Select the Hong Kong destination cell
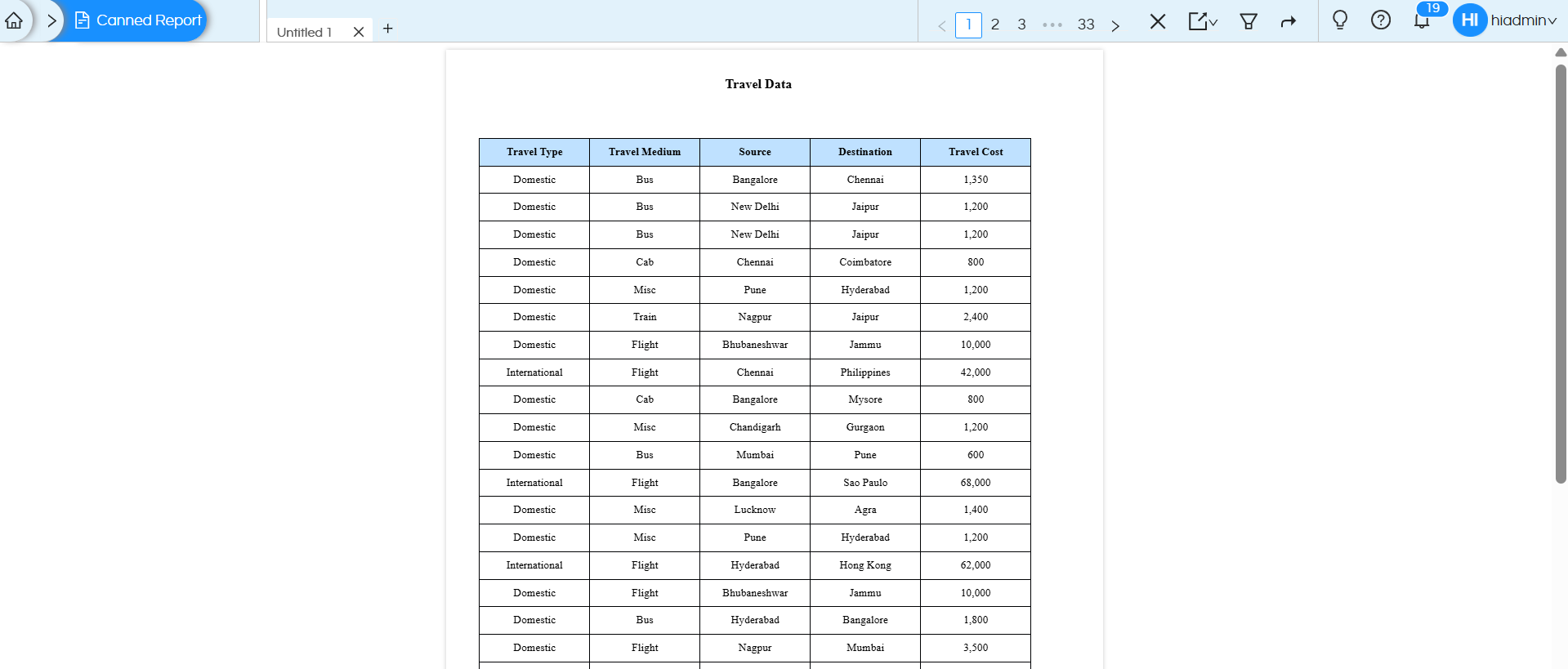The width and height of the screenshot is (1568, 669). (x=865, y=565)
